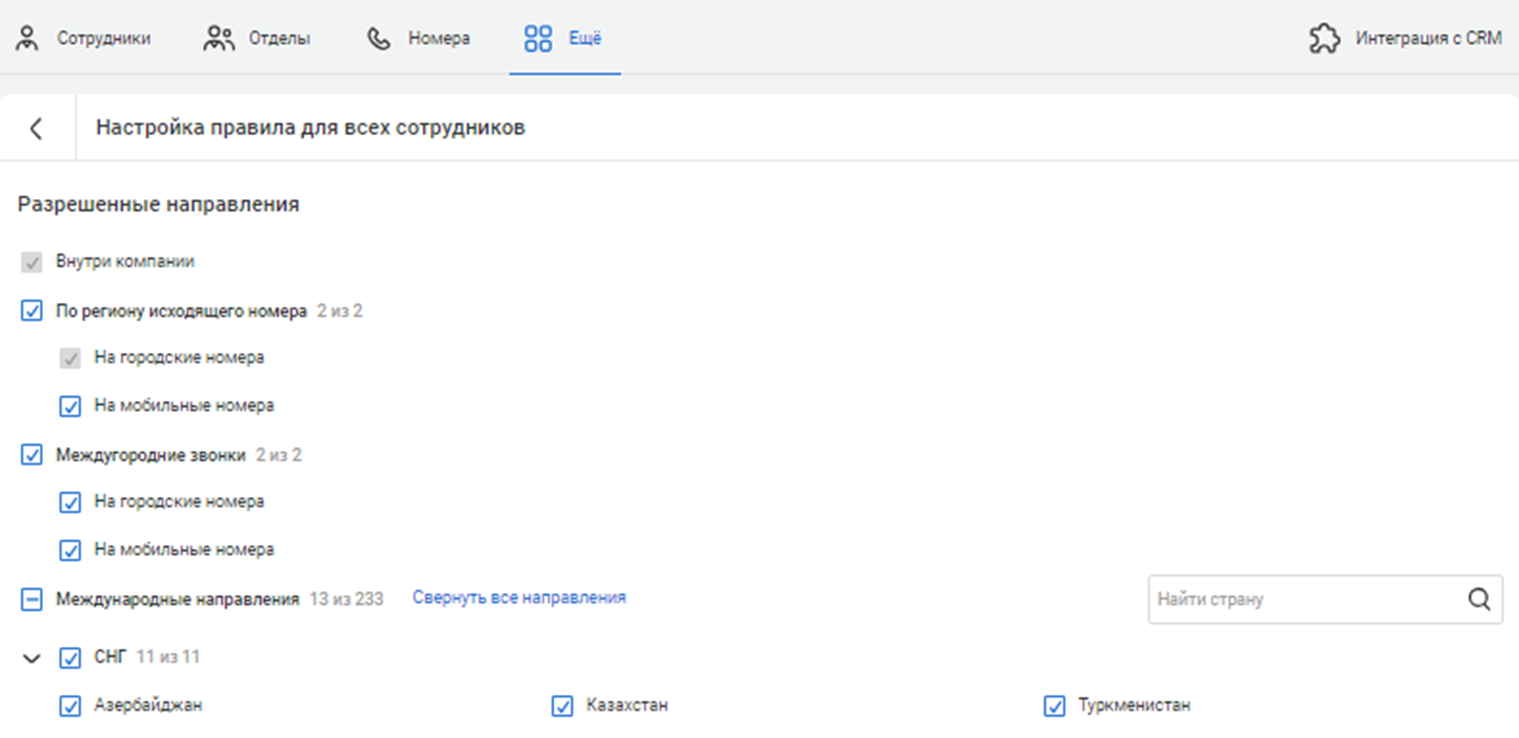Viewport: 1519px width, 738px height.
Task: Uncheck the Казахстан checkbox
Action: pyautogui.click(x=562, y=706)
